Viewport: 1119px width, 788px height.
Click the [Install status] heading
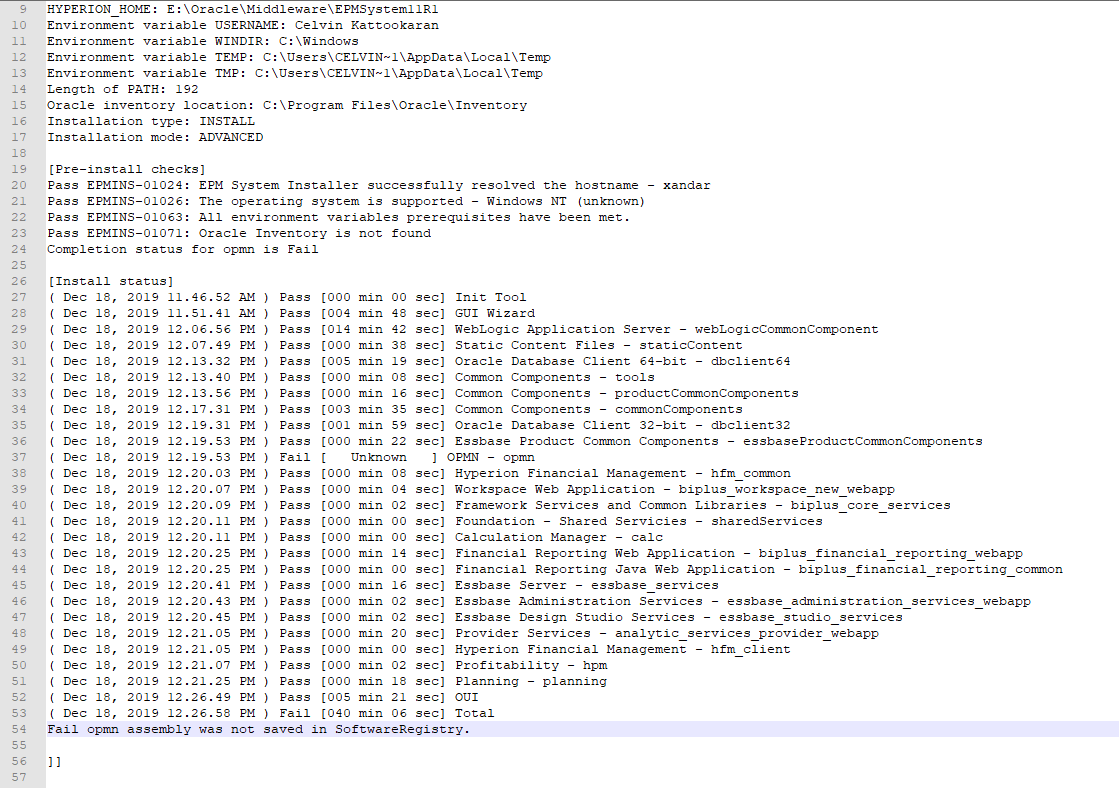coord(111,281)
